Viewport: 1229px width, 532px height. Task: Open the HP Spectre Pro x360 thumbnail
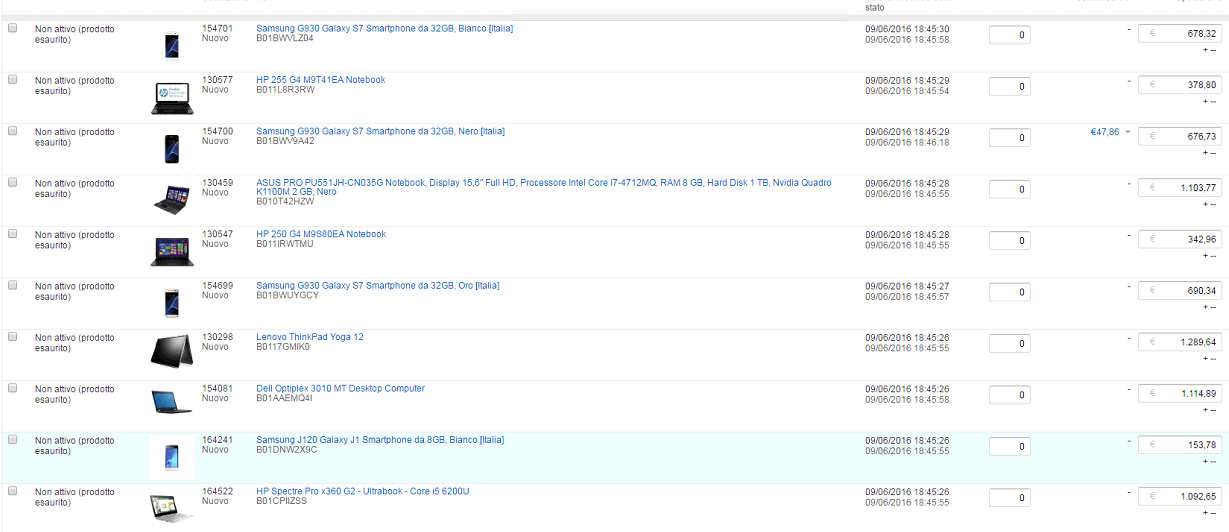pyautogui.click(x=172, y=509)
